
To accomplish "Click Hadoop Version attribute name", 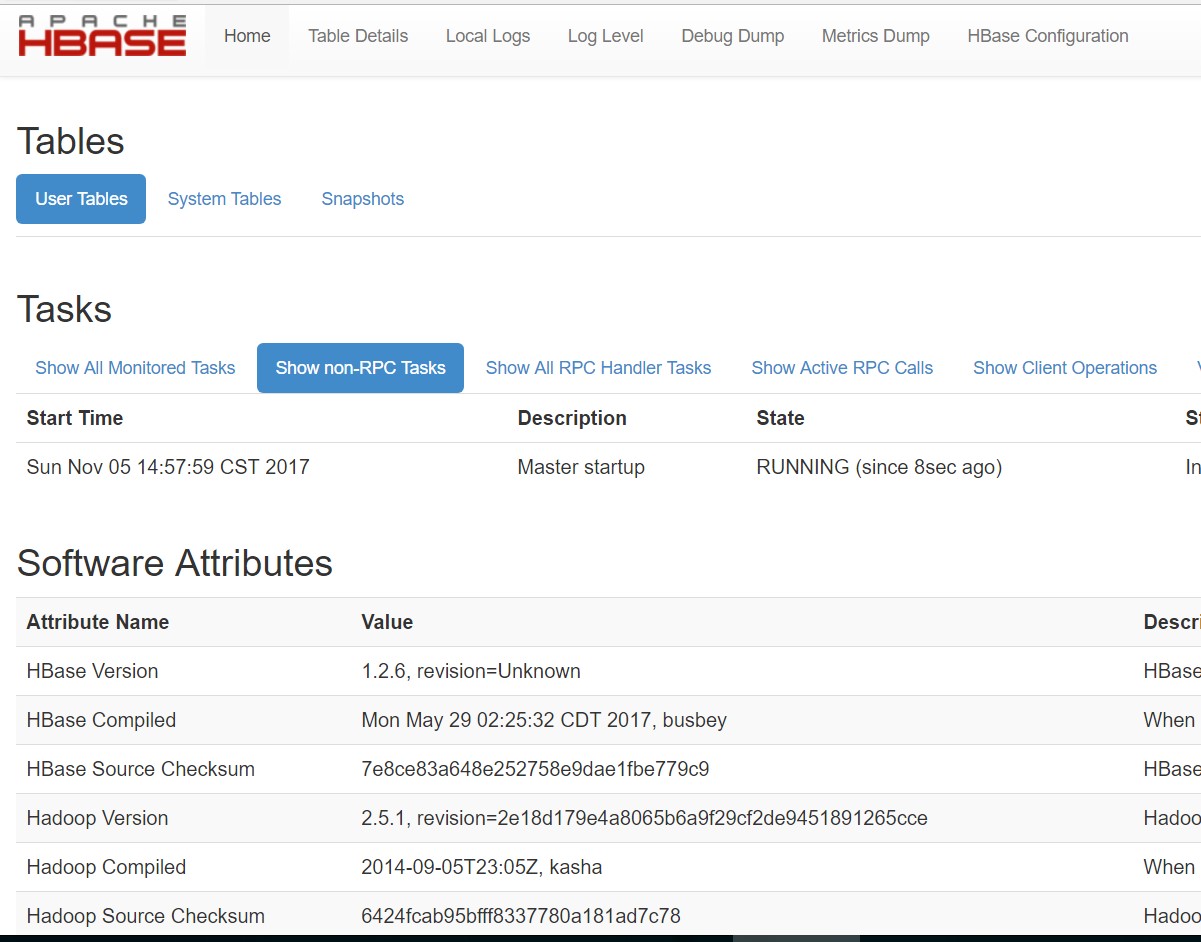I will pos(97,818).
